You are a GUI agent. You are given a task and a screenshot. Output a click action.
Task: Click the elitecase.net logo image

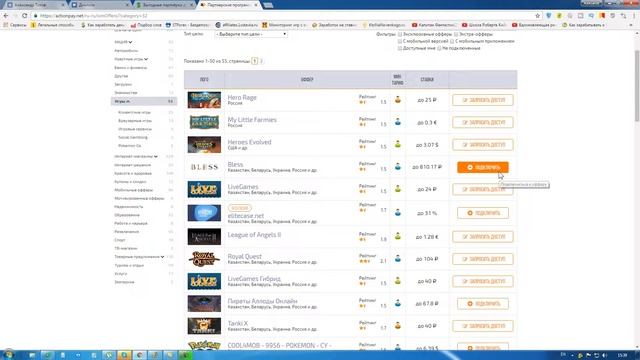204,213
